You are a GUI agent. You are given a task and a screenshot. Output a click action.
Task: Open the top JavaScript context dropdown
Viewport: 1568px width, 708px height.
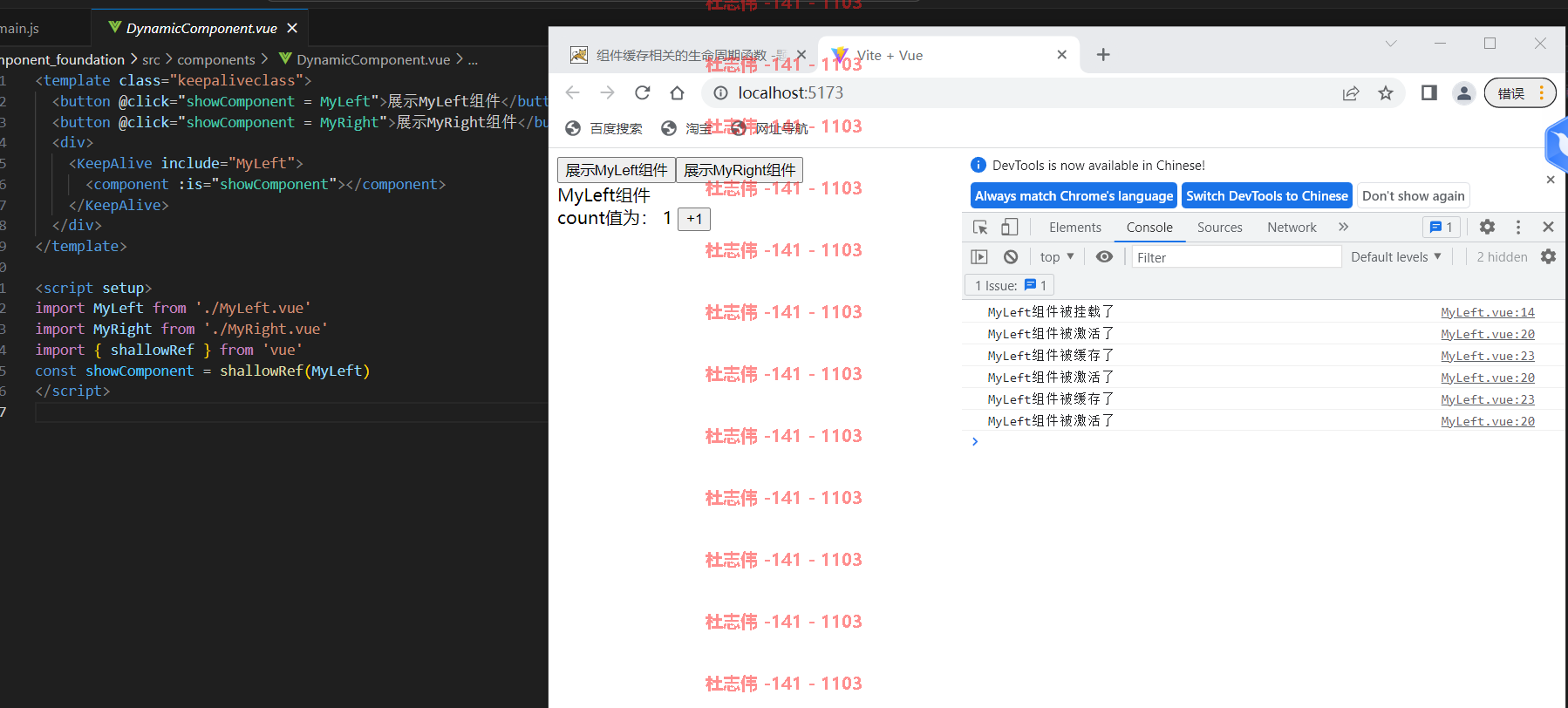(1057, 257)
